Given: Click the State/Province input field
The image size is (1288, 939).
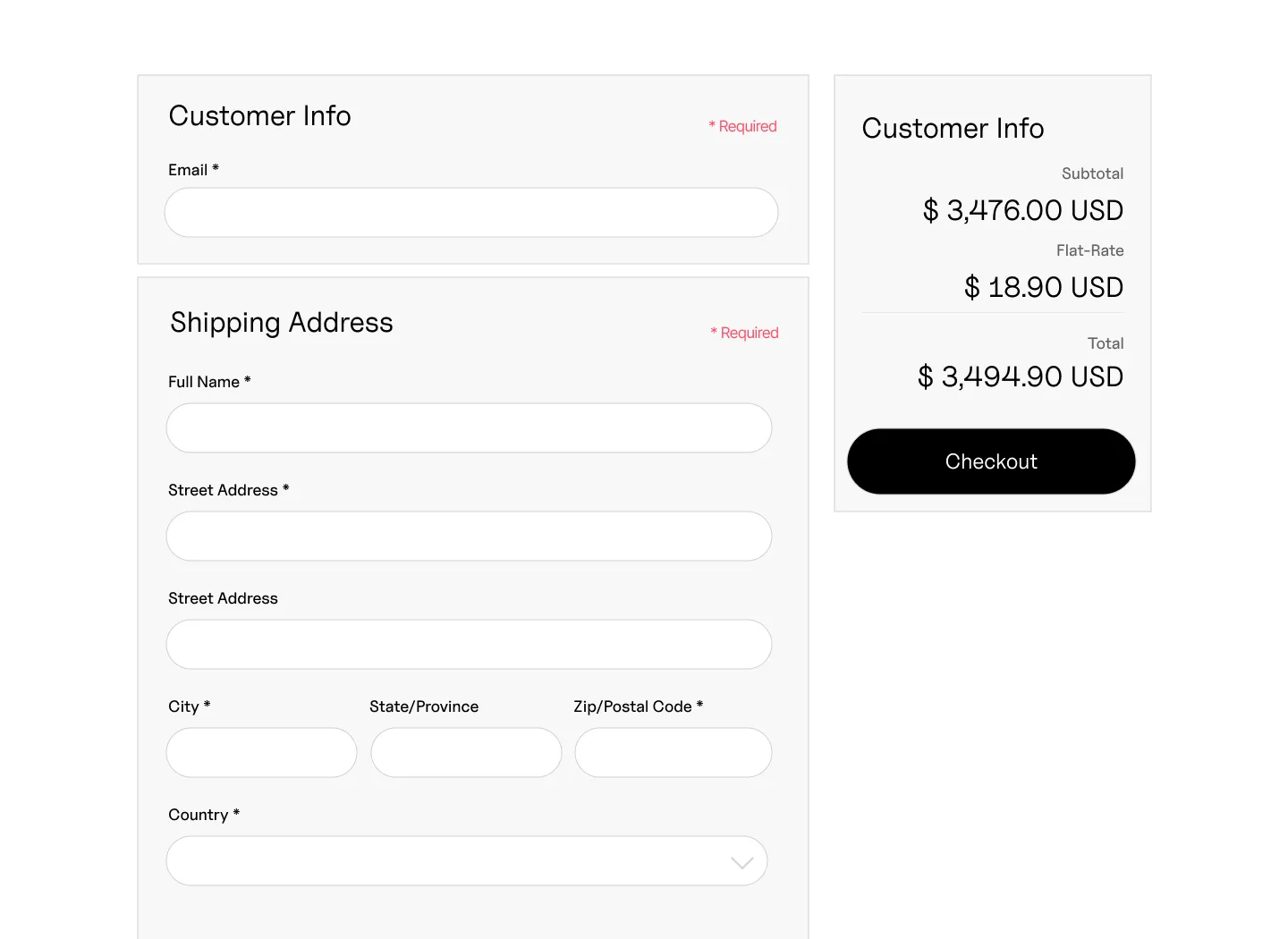Looking at the screenshot, I should point(465,752).
